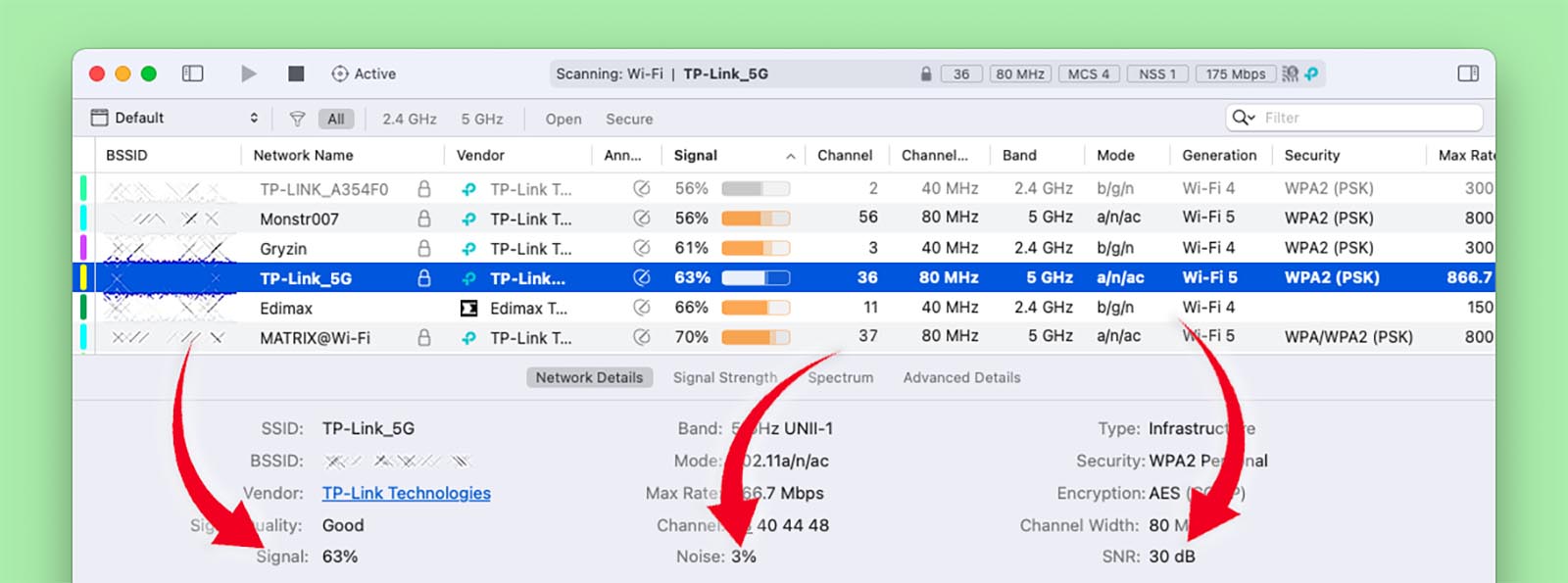
Task: Click the filter funnel icon
Action: click(x=297, y=119)
